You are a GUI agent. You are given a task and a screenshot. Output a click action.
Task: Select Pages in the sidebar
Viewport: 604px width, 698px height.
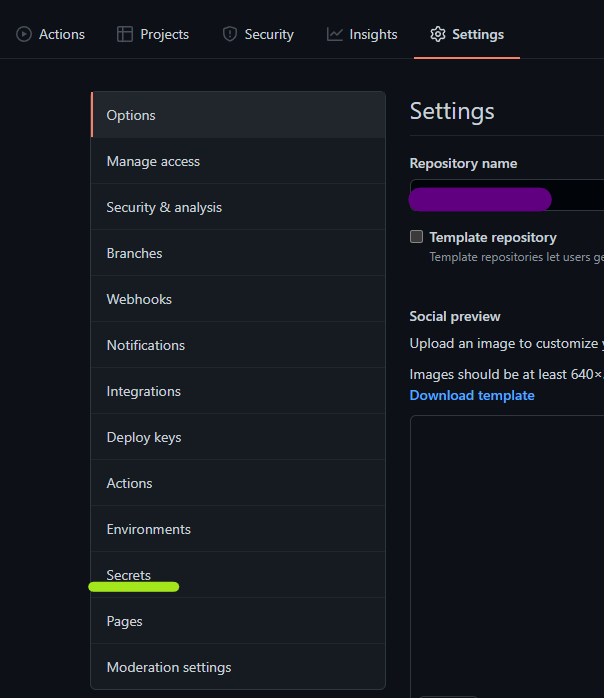pos(125,621)
